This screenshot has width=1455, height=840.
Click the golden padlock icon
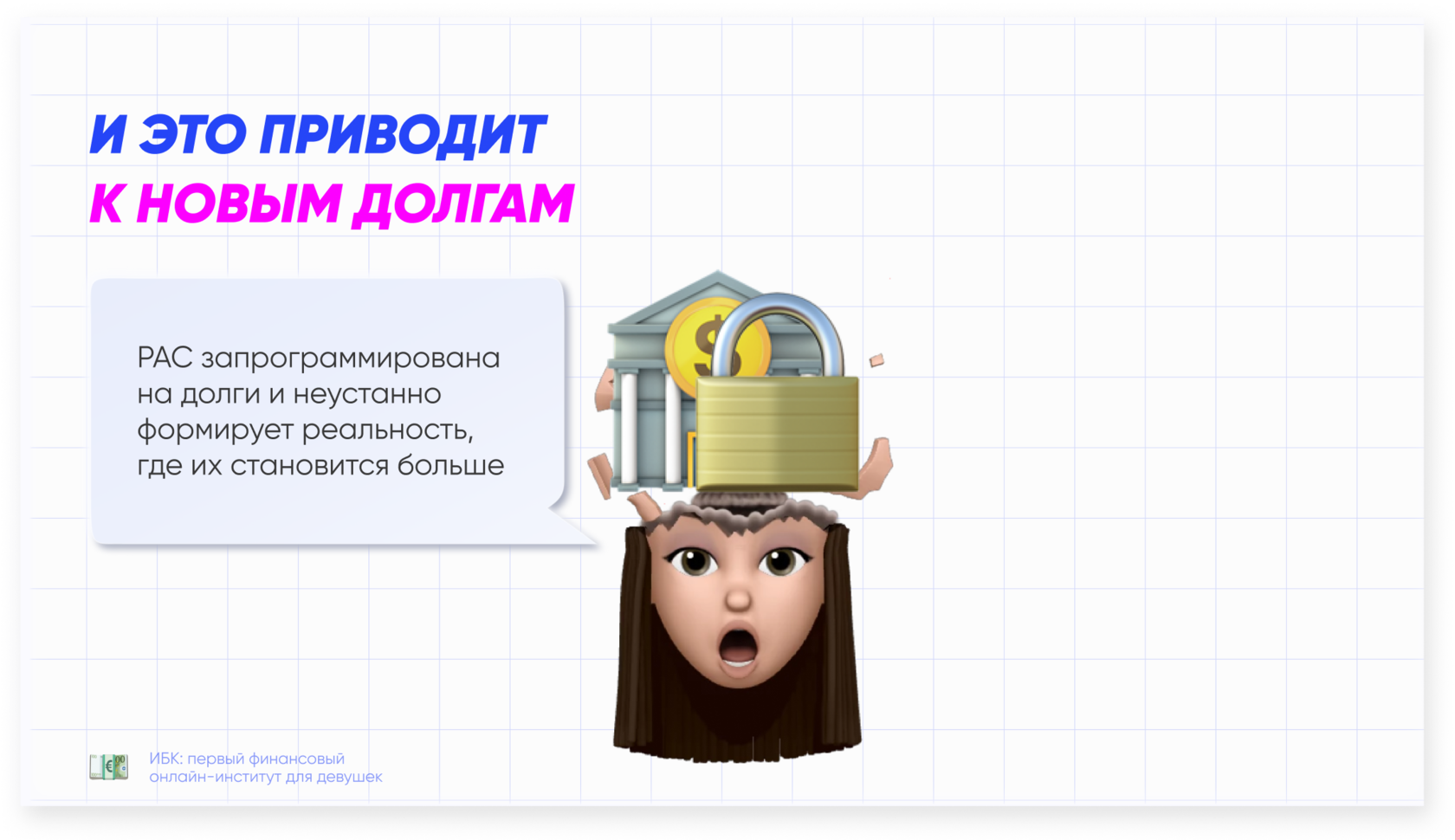[x=777, y=394]
